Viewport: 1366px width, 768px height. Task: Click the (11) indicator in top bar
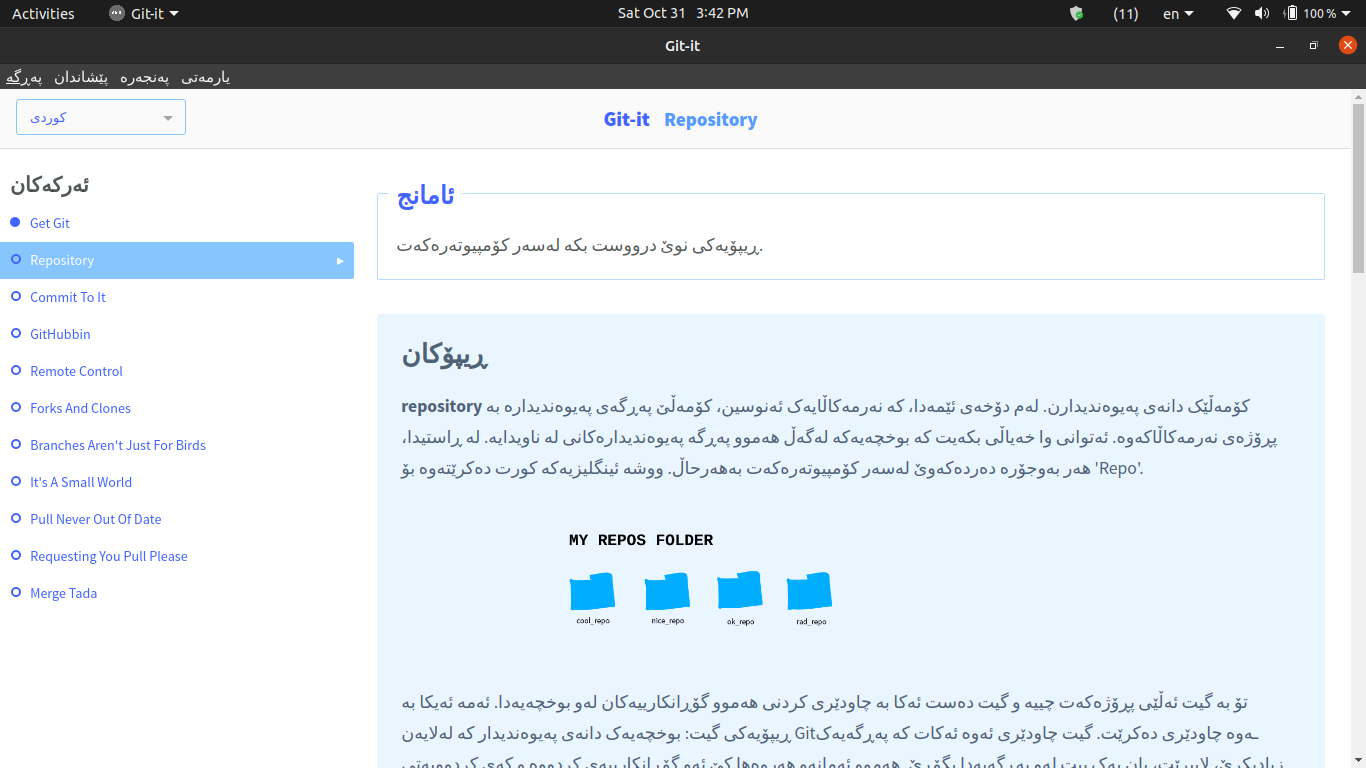(x=1126, y=14)
